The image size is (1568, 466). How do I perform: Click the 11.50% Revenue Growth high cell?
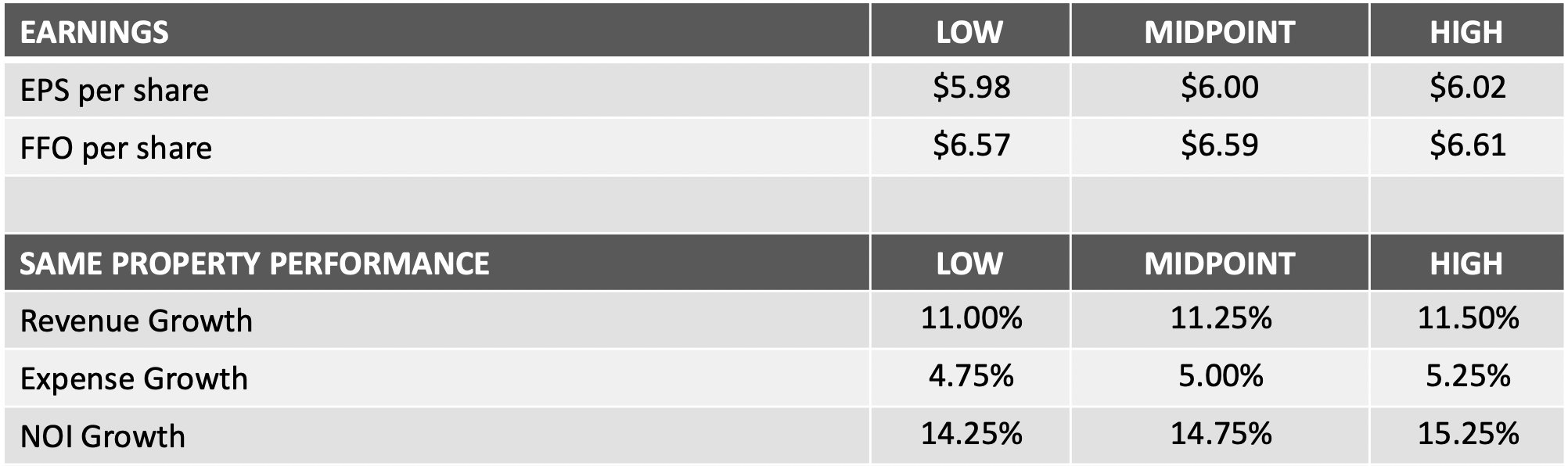click(x=1468, y=318)
